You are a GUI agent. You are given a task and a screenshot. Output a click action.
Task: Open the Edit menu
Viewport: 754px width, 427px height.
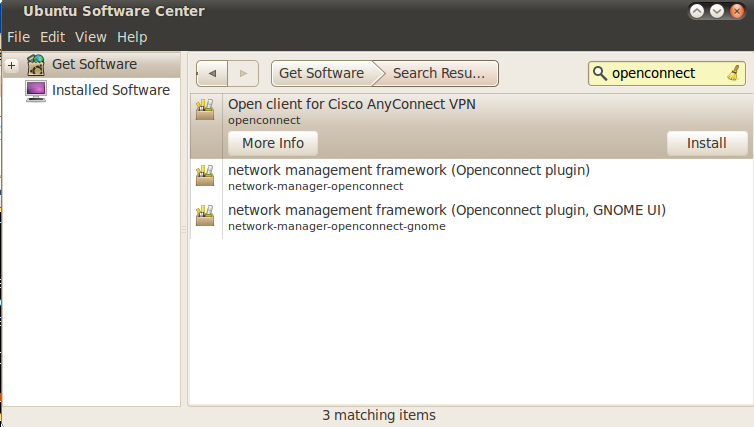click(52, 37)
